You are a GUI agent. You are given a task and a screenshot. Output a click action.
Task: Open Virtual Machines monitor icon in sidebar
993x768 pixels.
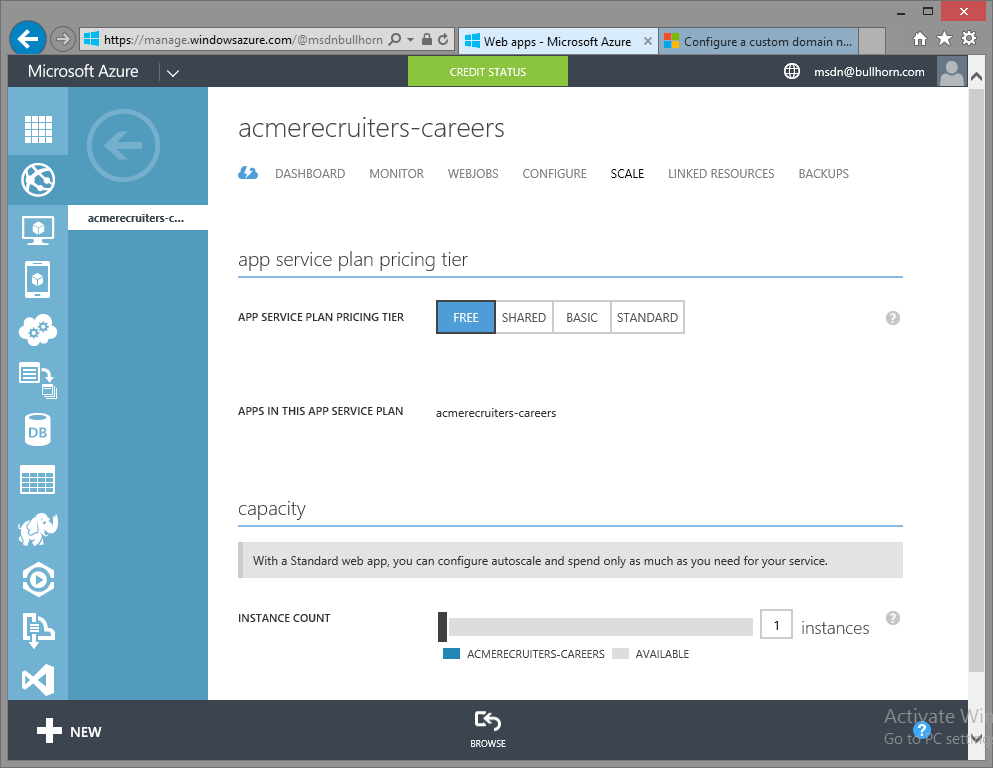tap(38, 230)
